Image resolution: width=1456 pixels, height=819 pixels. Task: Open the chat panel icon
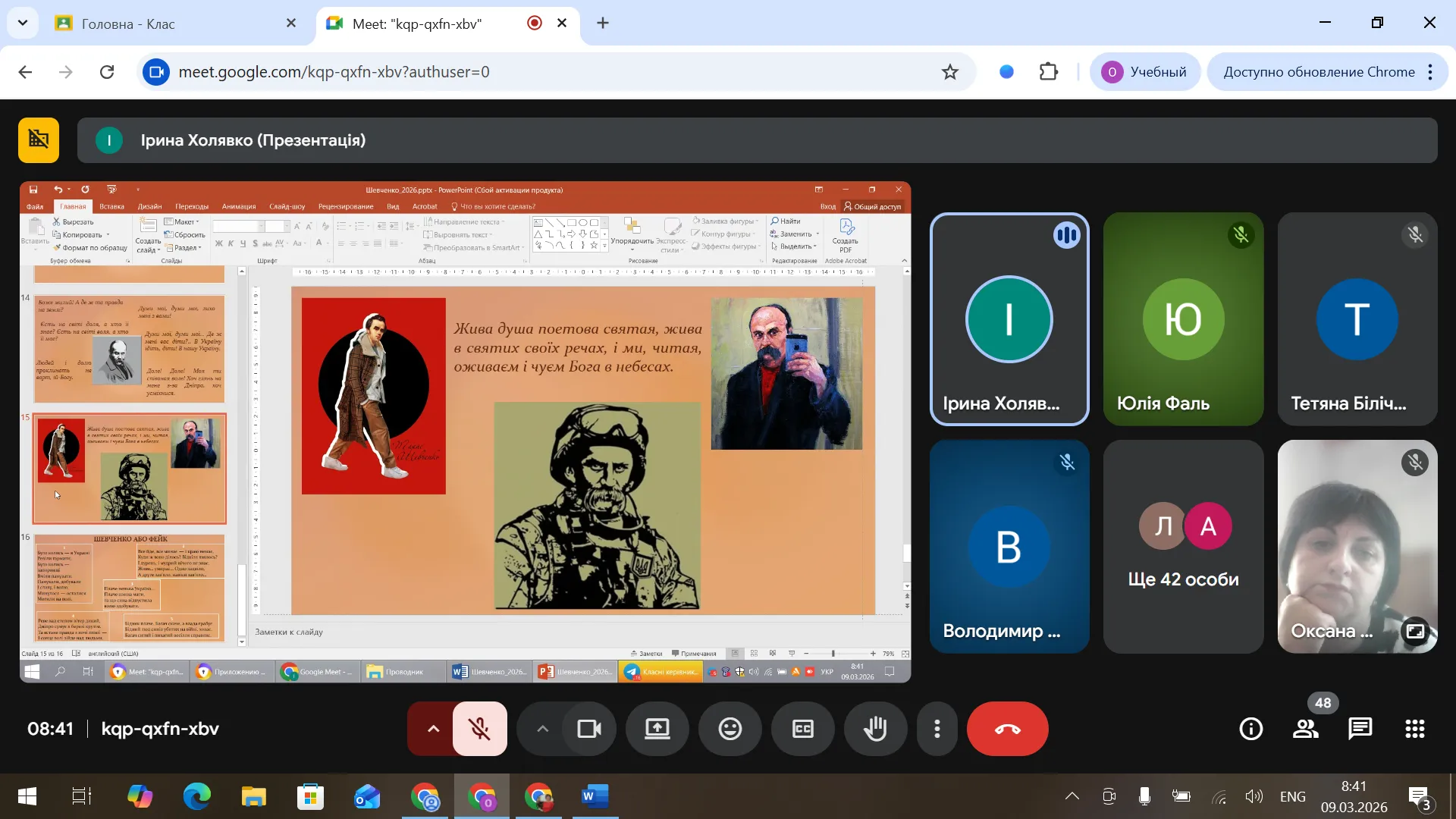[1360, 729]
